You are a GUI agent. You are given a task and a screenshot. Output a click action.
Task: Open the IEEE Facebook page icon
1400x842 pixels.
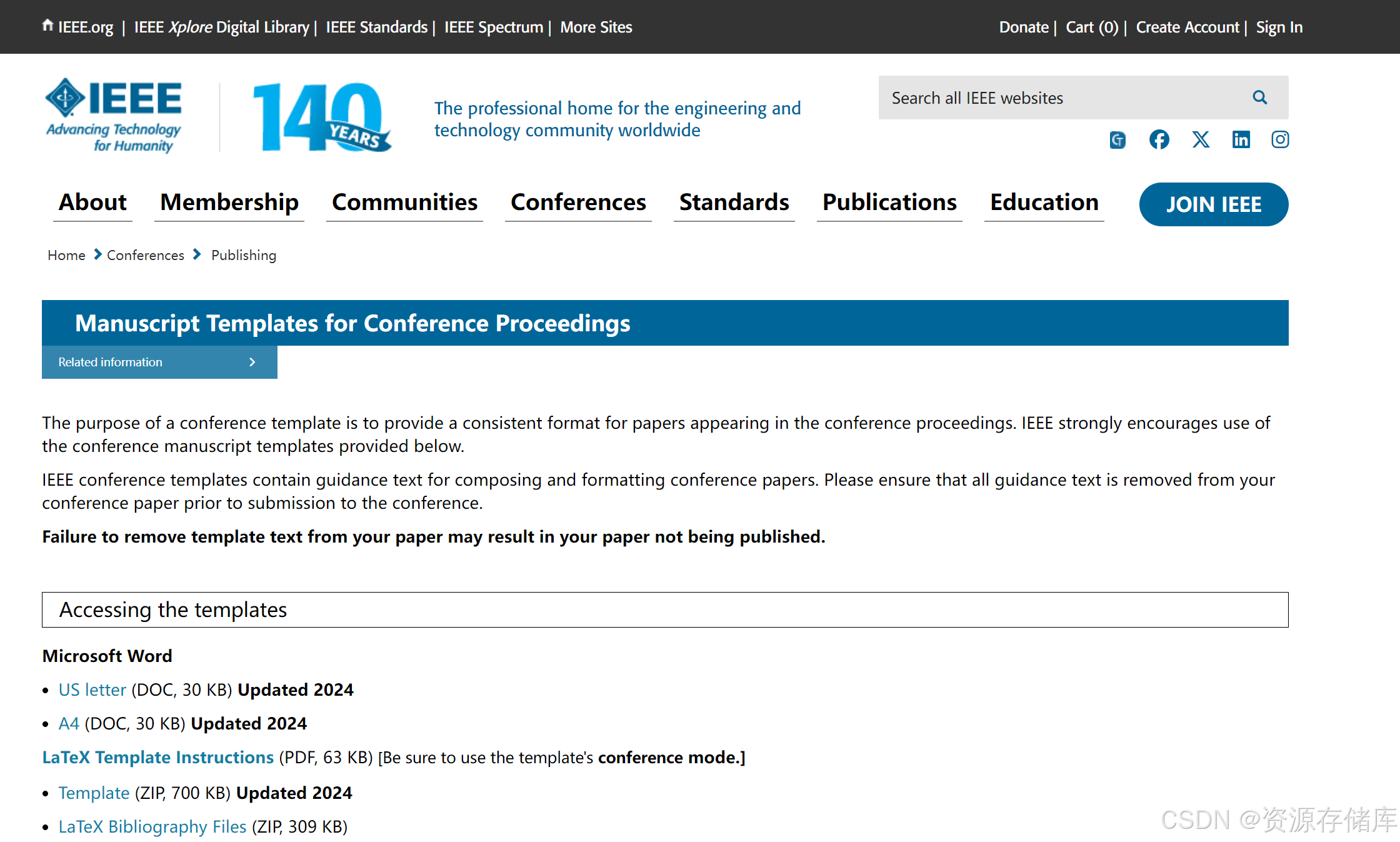[x=1159, y=139]
